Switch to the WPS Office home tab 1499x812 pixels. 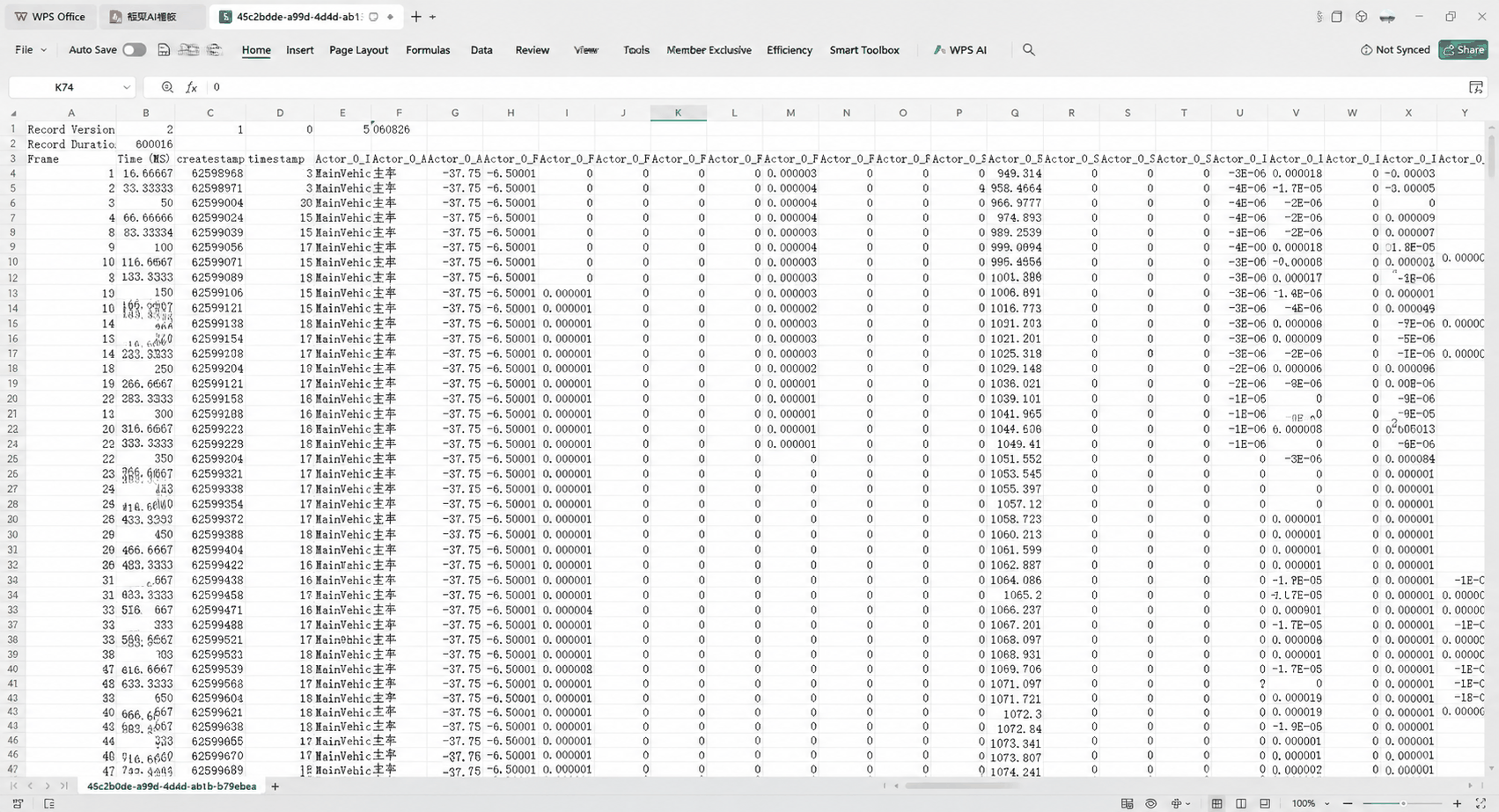[50, 17]
